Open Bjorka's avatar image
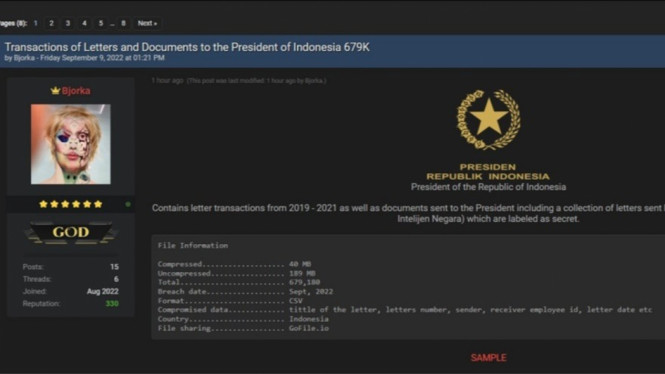This screenshot has width=665, height=374. [71, 144]
